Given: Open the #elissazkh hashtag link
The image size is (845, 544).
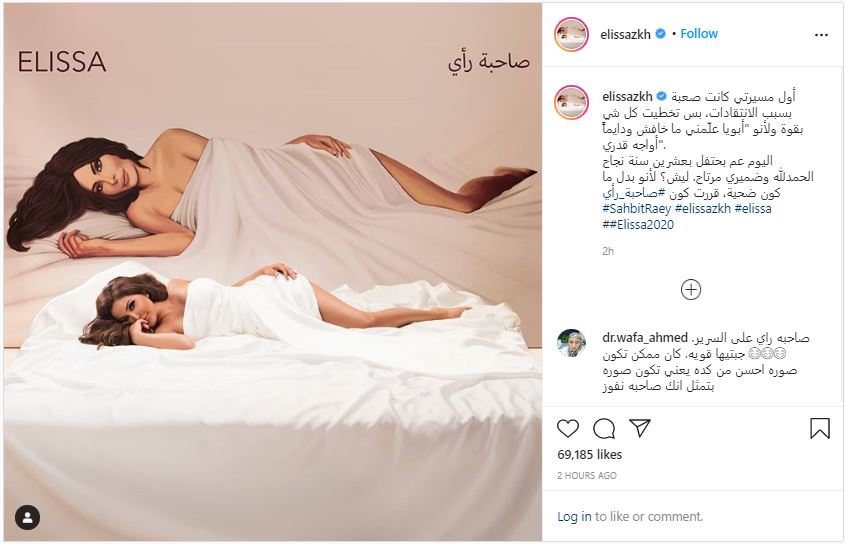Looking at the screenshot, I should (x=703, y=209).
